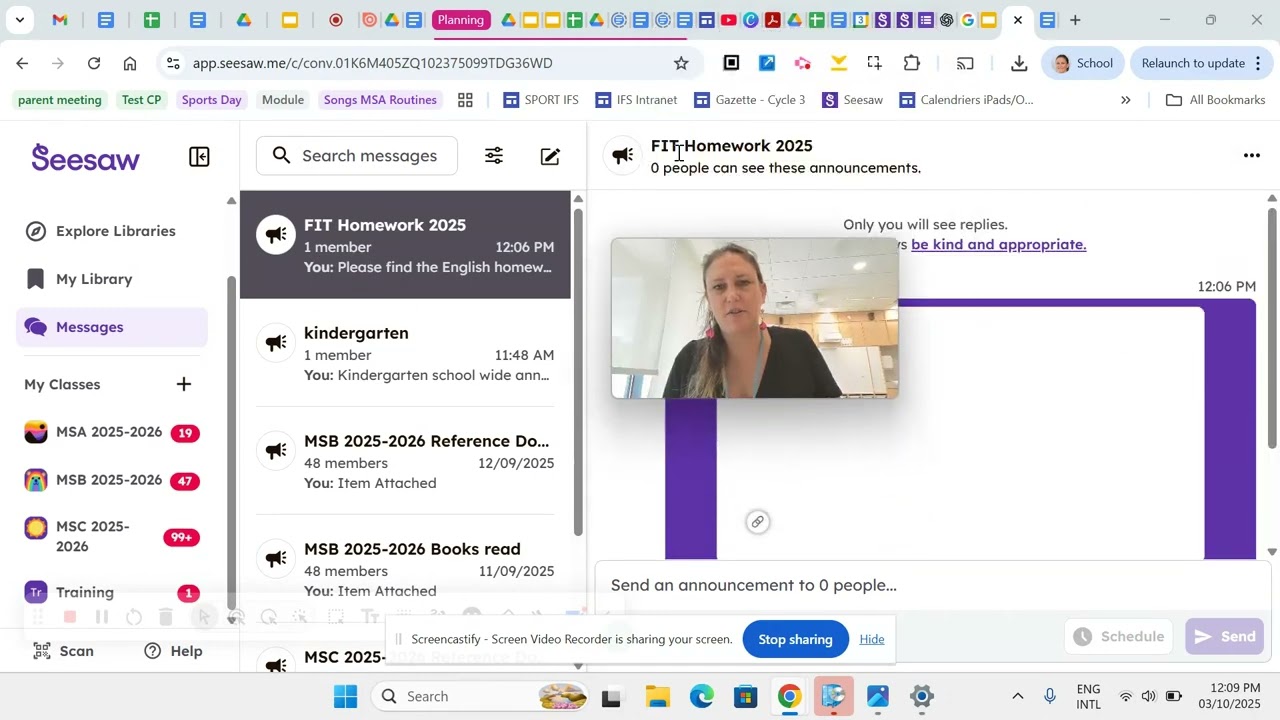Click the Schedule button
This screenshot has height=720, width=1280.
pos(1119,637)
